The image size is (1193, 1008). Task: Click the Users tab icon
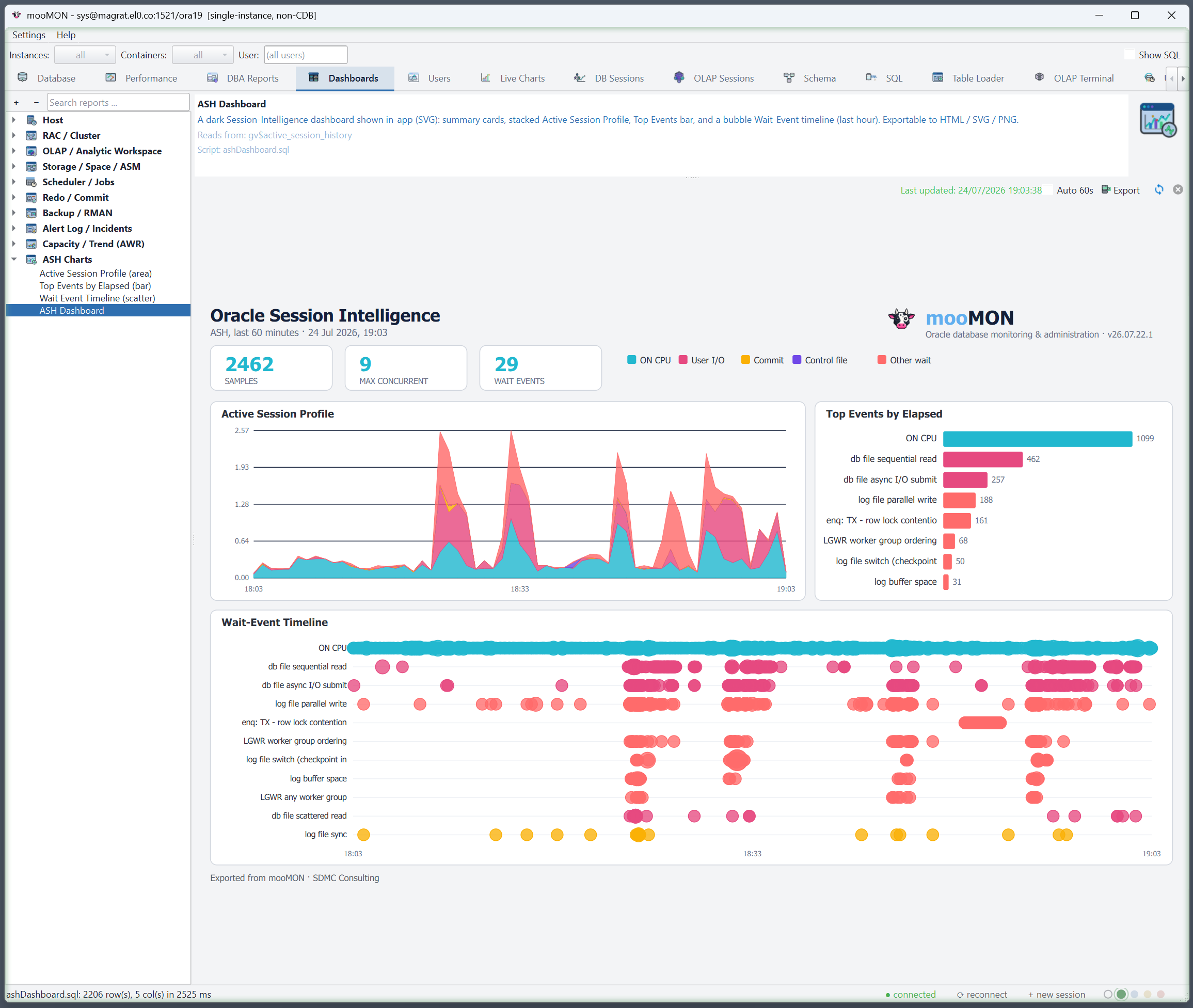pos(414,78)
